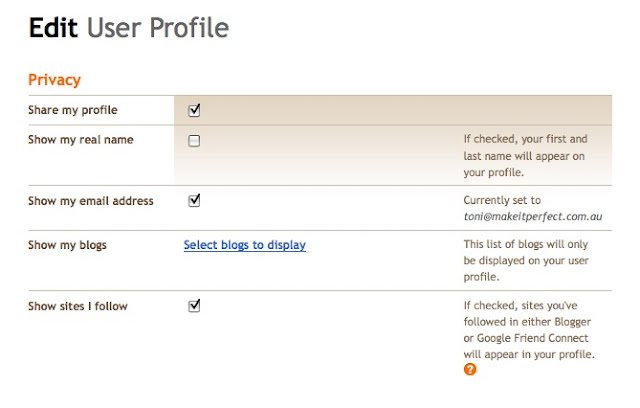
Task: Click the Edit User Profile page title
Action: 129,28
